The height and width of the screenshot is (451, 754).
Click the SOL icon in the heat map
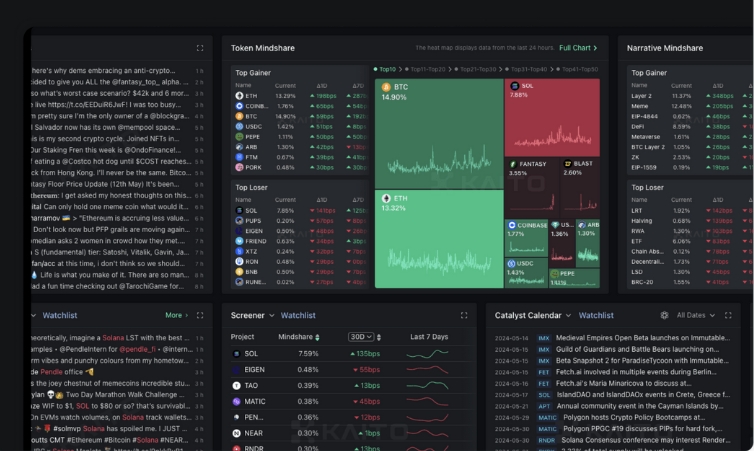coord(515,86)
